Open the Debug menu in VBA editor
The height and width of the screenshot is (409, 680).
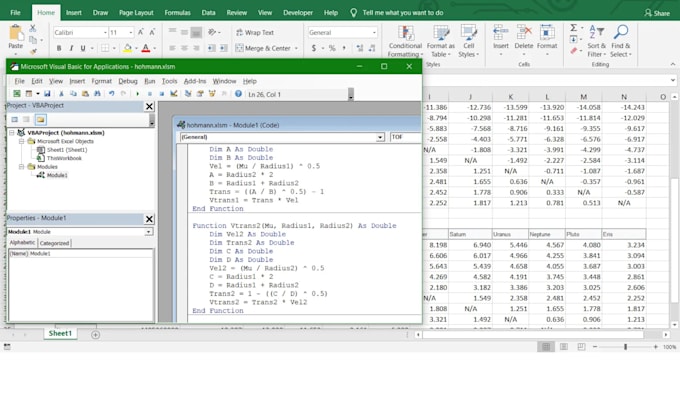click(x=128, y=81)
